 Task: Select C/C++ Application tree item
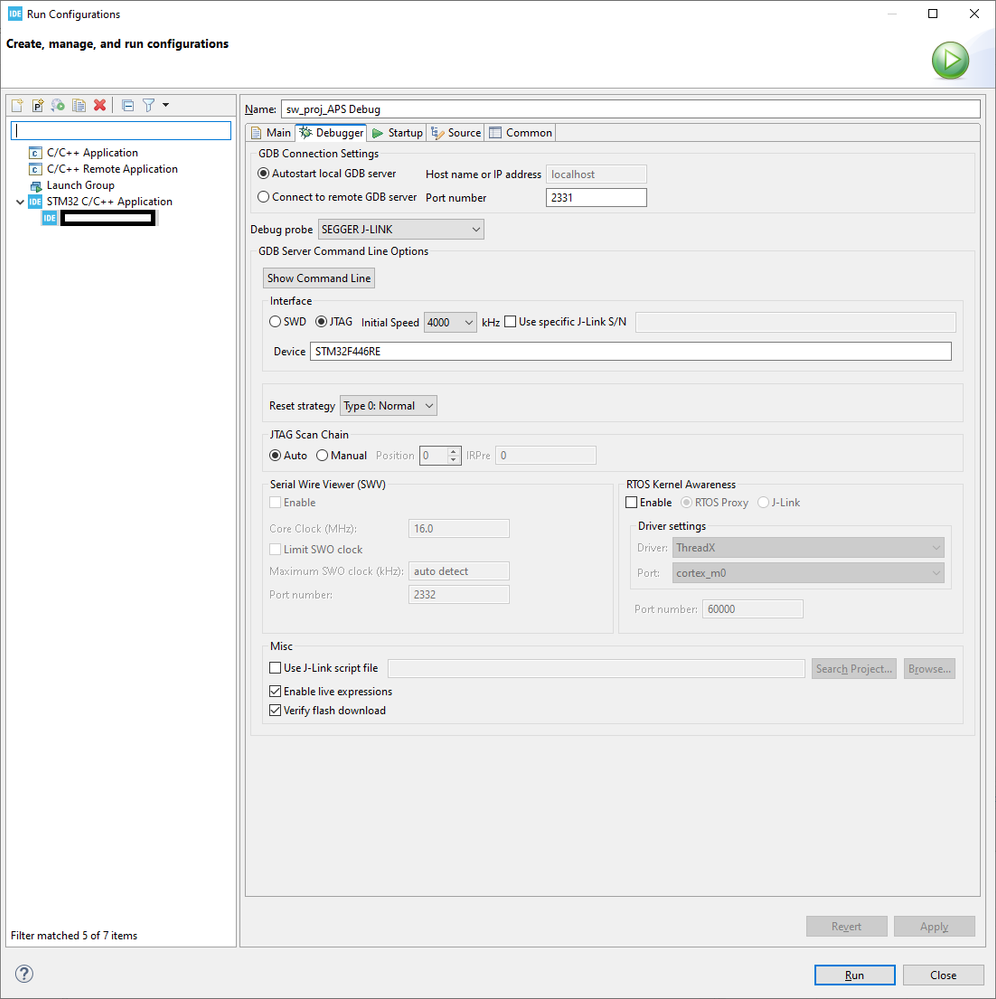point(92,152)
